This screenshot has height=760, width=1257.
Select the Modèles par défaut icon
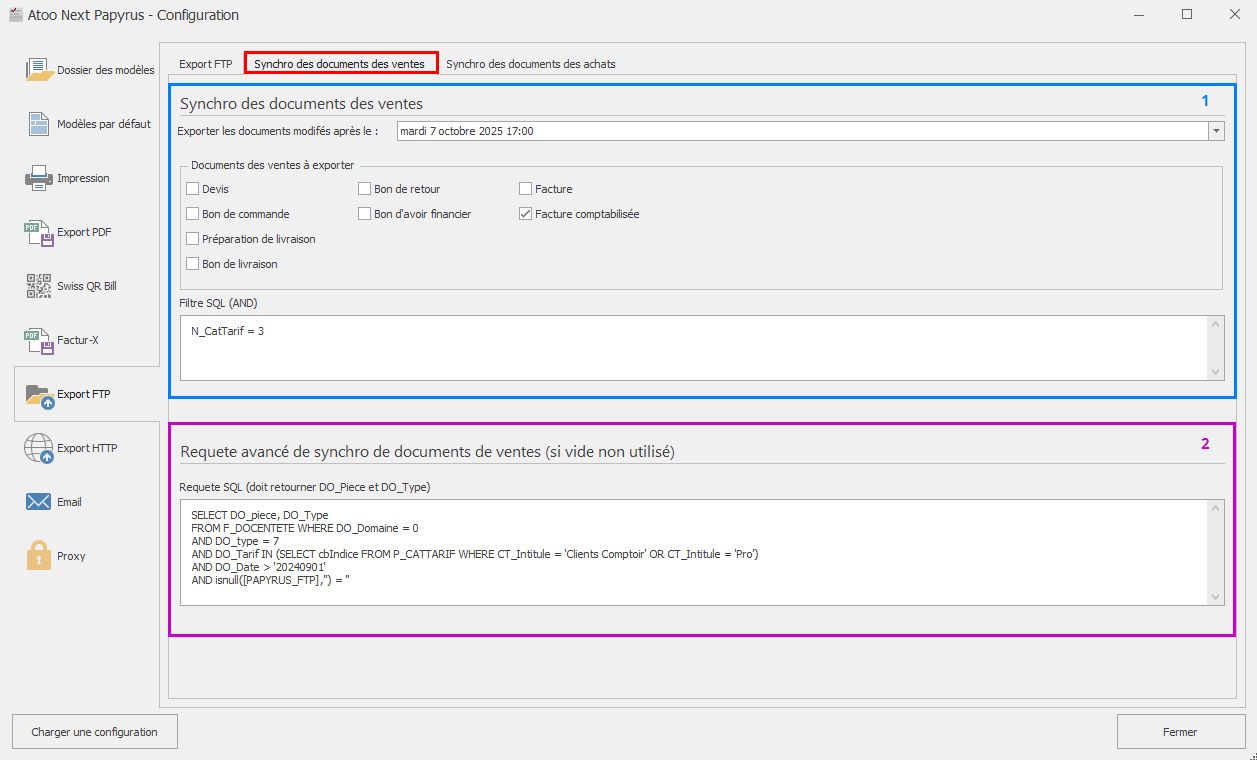pyautogui.click(x=39, y=124)
